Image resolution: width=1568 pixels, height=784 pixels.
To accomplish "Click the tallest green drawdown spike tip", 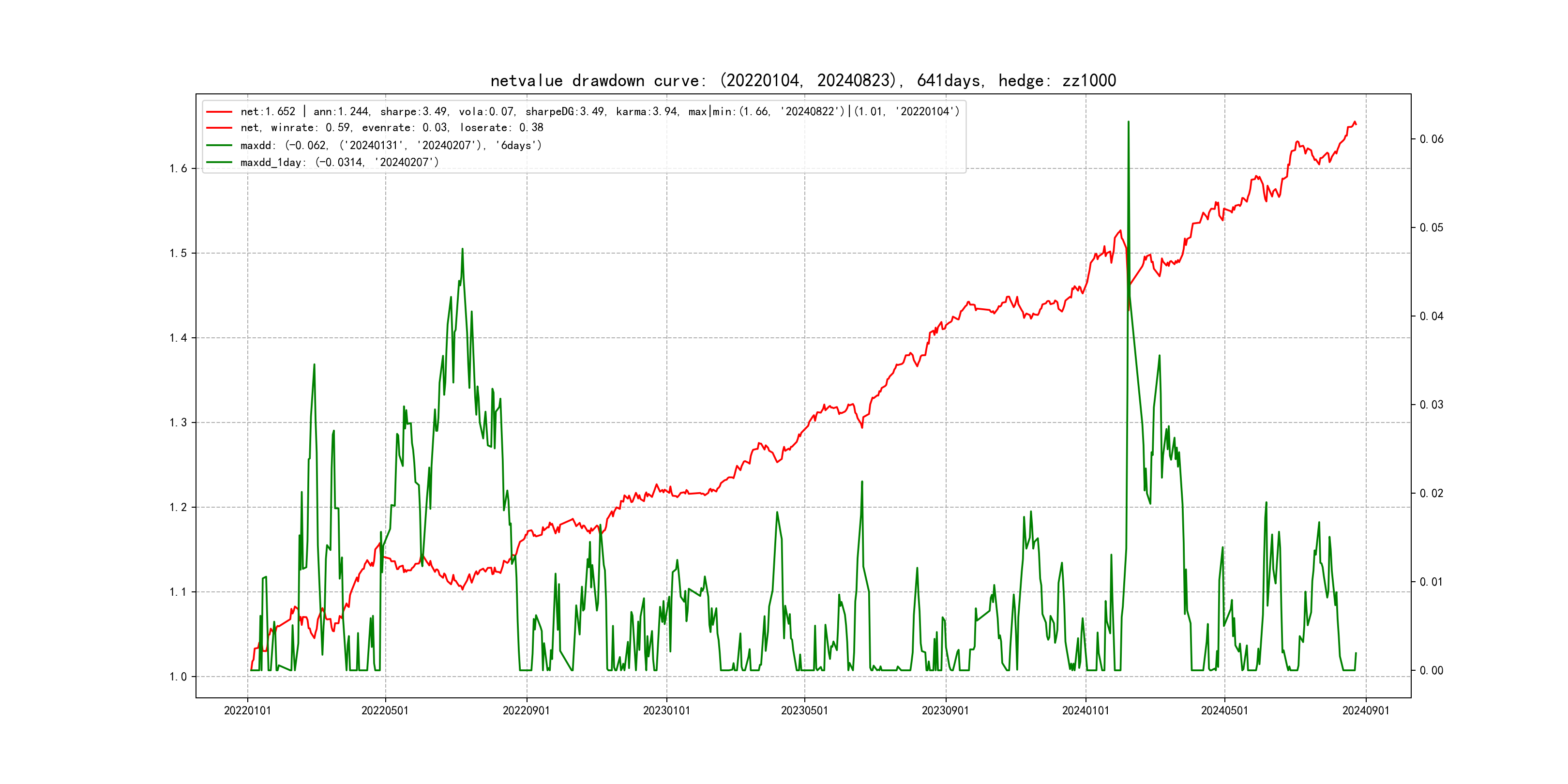I will [x=1128, y=122].
